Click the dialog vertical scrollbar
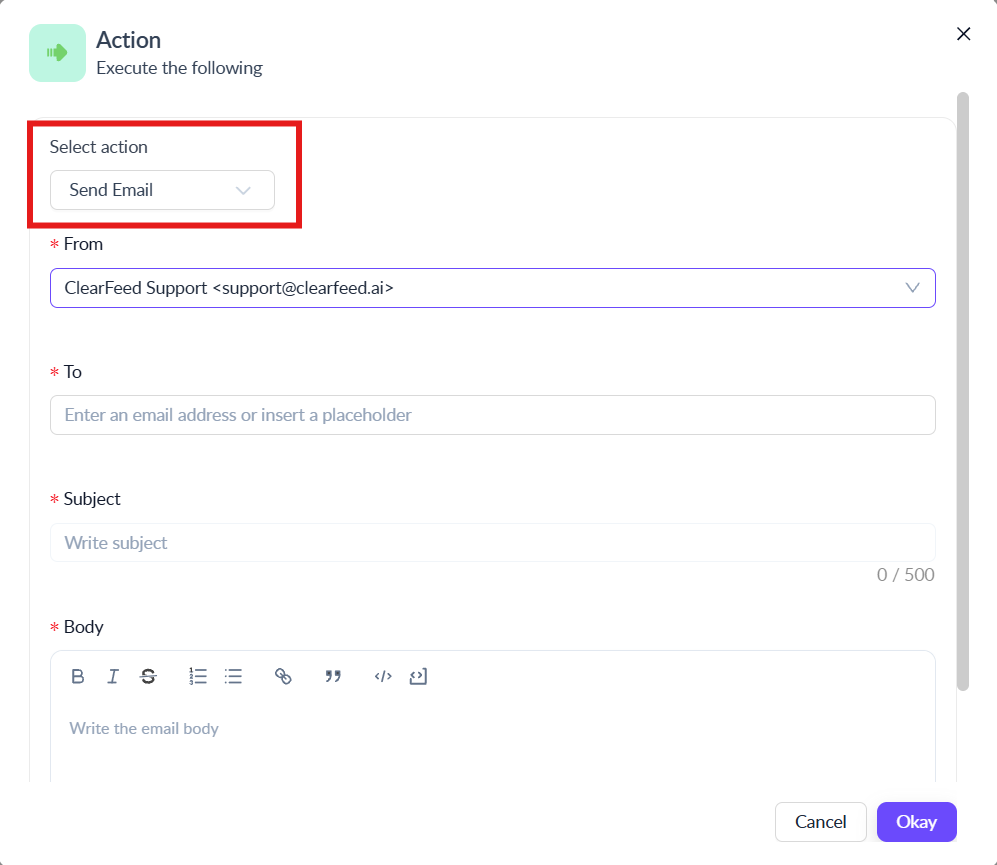 [963, 391]
